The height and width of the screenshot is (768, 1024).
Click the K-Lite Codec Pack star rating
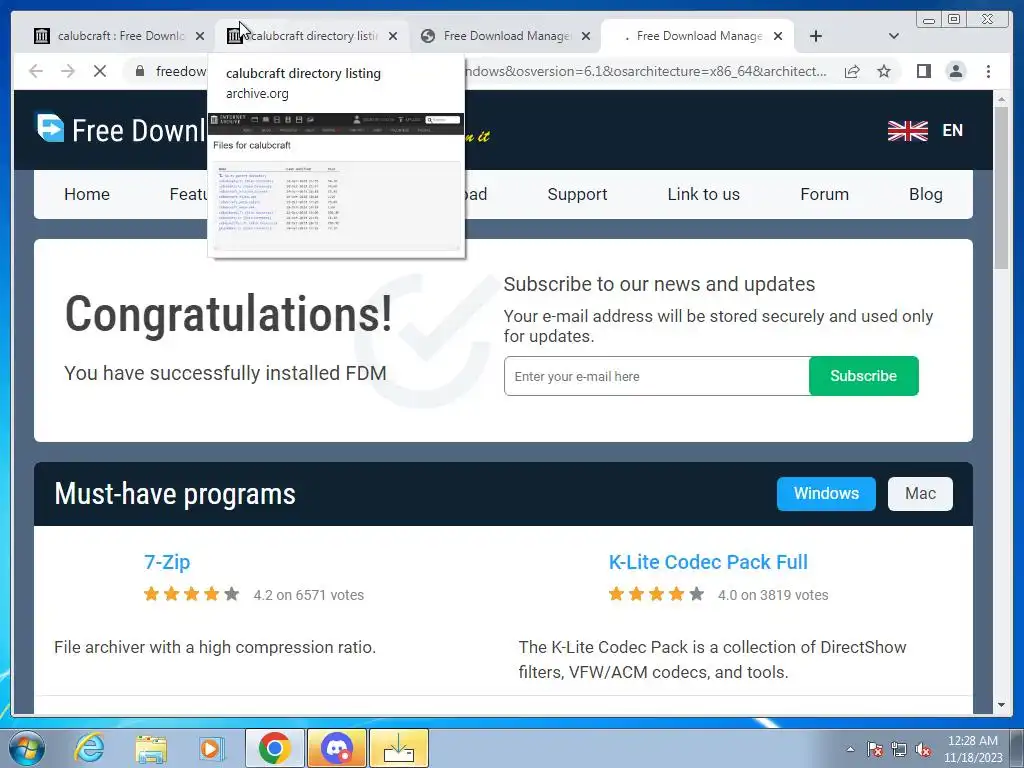click(656, 594)
